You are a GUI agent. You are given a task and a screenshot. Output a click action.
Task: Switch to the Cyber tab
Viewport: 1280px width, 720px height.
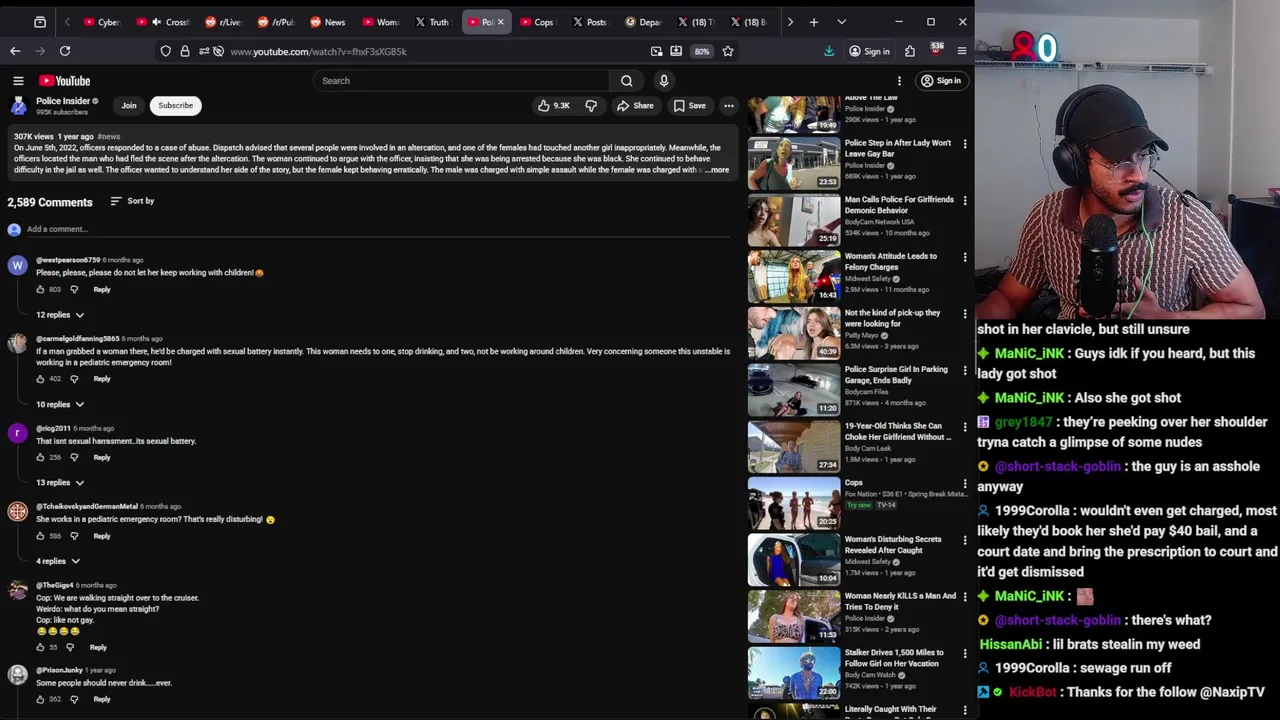(x=102, y=22)
